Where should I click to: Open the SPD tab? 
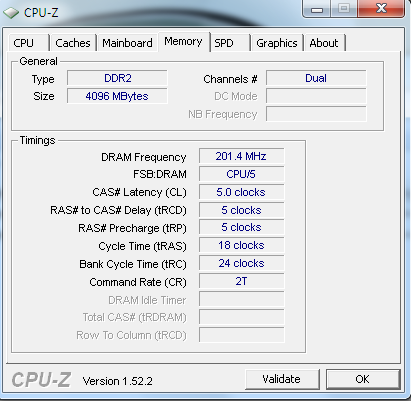(x=230, y=43)
